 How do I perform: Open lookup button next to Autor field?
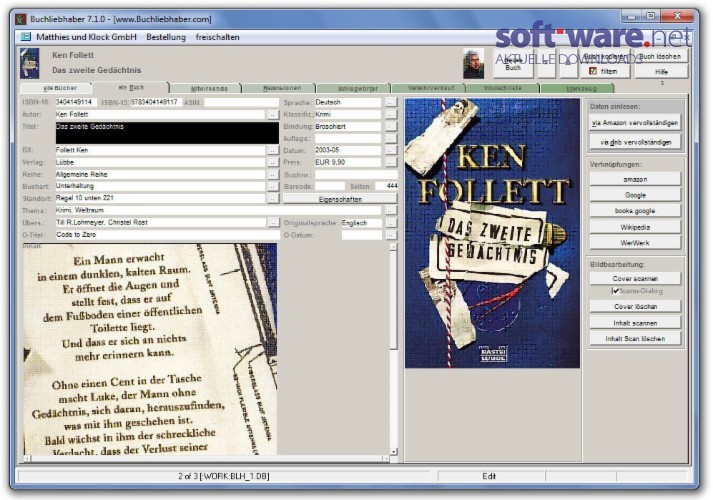click(x=272, y=115)
